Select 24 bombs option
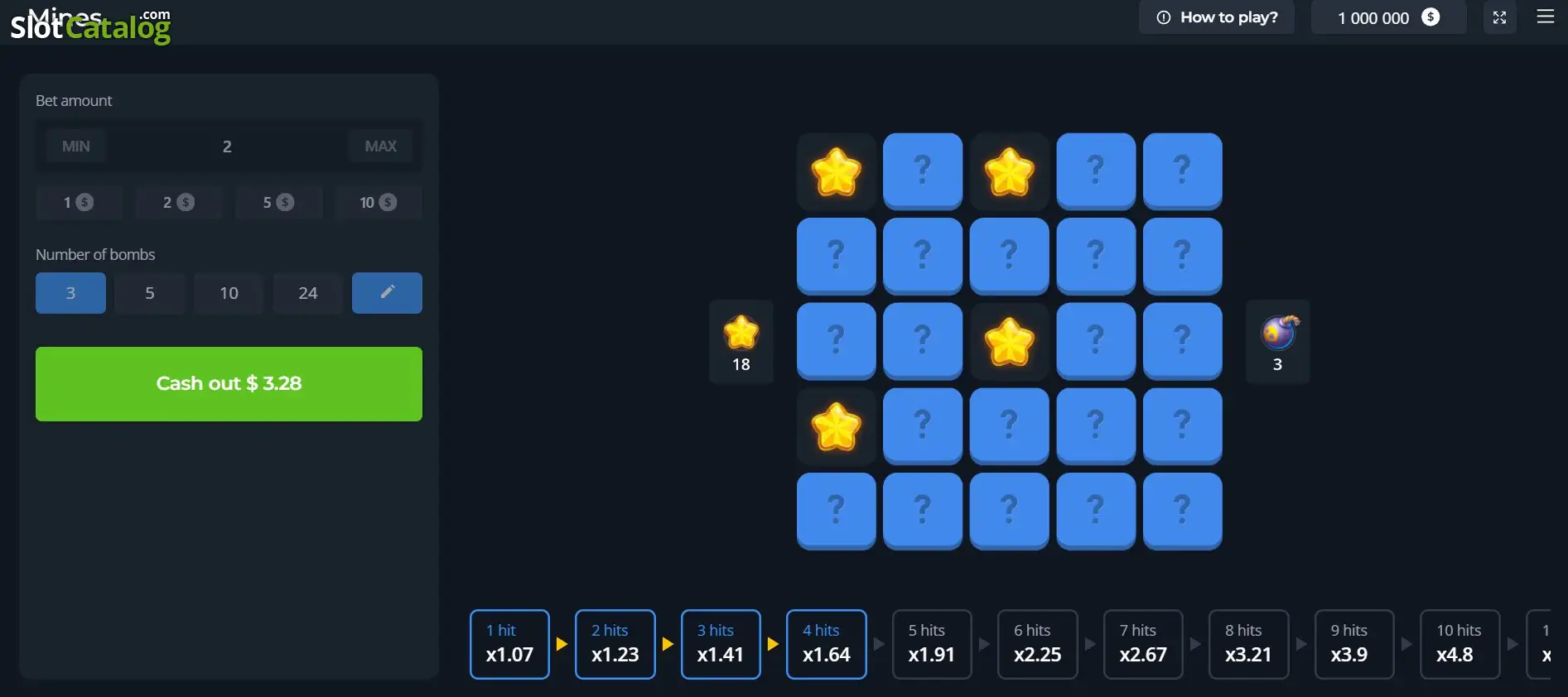Image resolution: width=1568 pixels, height=697 pixels. coord(308,292)
